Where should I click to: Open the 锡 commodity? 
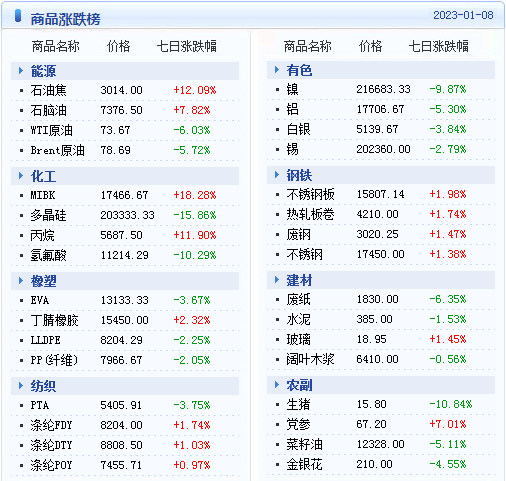pyautogui.click(x=292, y=149)
